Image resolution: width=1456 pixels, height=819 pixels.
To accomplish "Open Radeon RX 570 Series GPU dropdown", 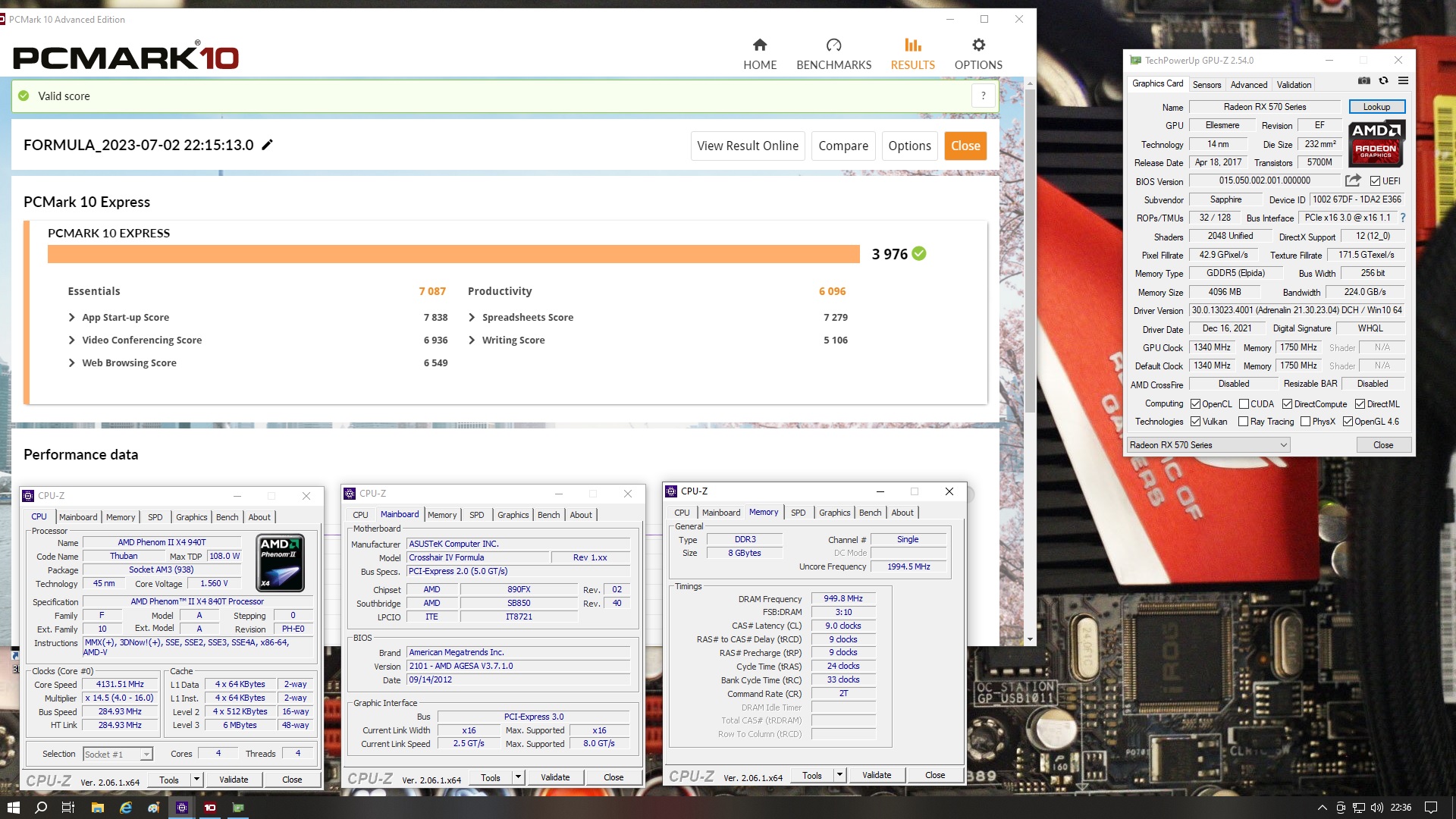I will point(1209,445).
